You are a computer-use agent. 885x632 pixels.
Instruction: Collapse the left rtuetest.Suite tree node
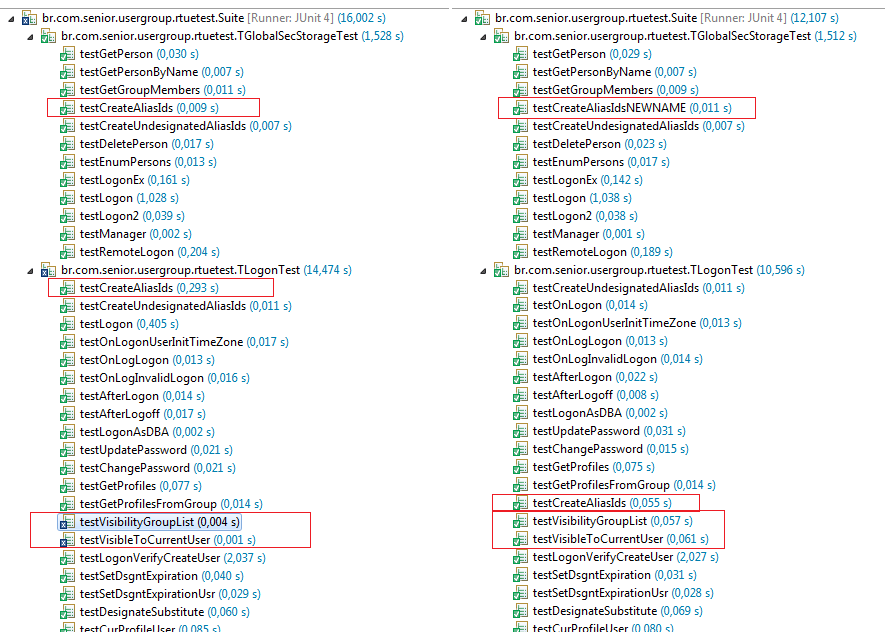coord(9,17)
